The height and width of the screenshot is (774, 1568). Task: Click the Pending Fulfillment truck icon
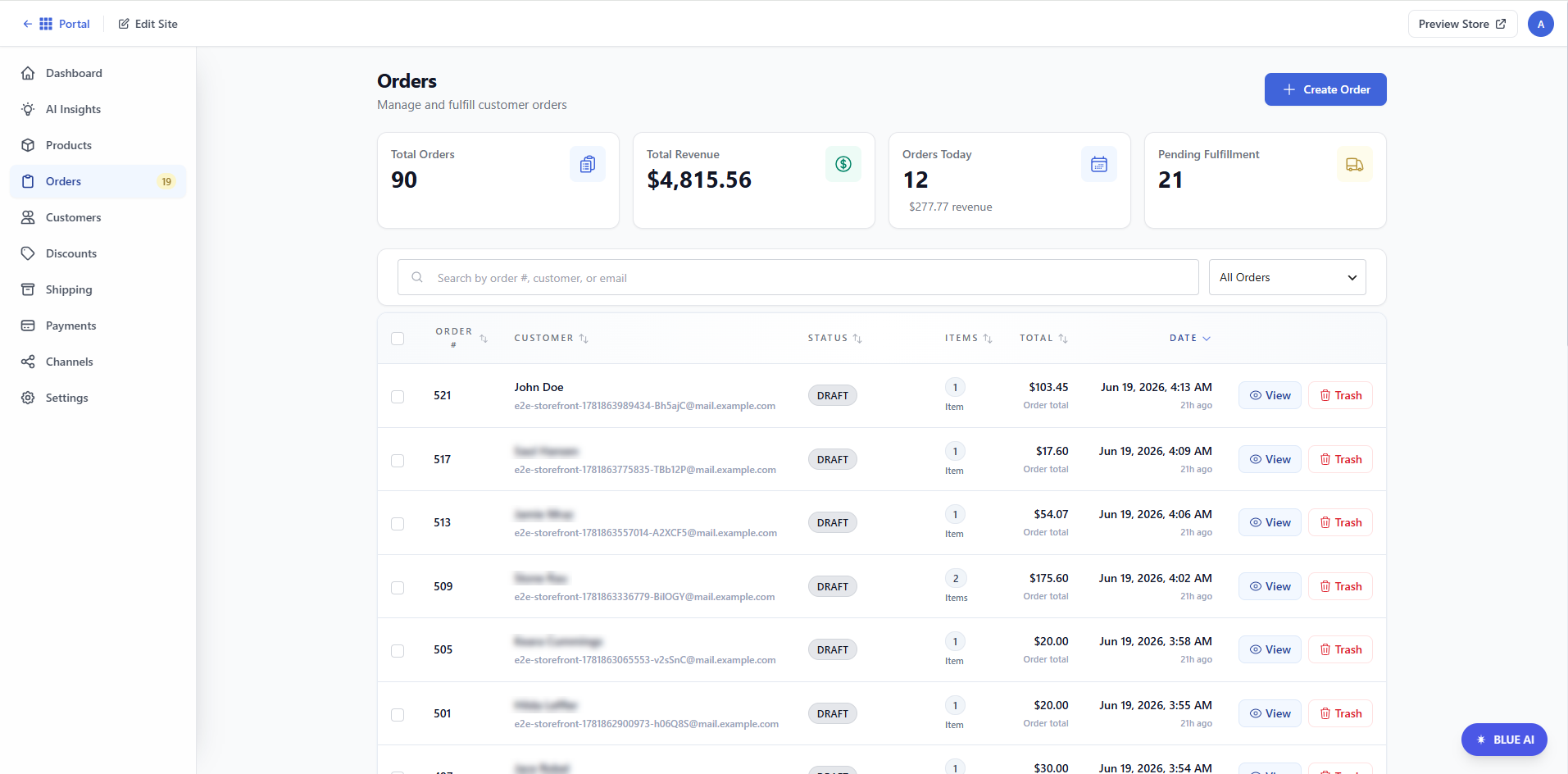coord(1355,164)
